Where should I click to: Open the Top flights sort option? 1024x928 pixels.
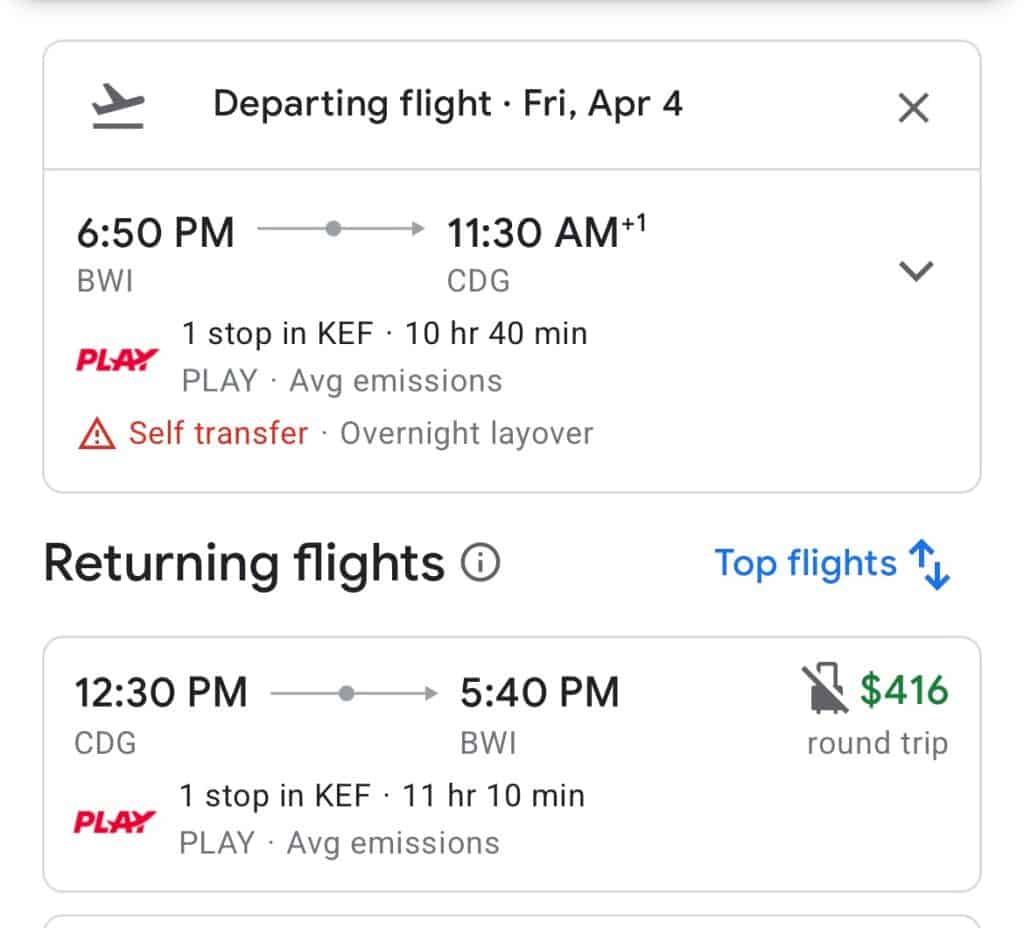point(805,564)
